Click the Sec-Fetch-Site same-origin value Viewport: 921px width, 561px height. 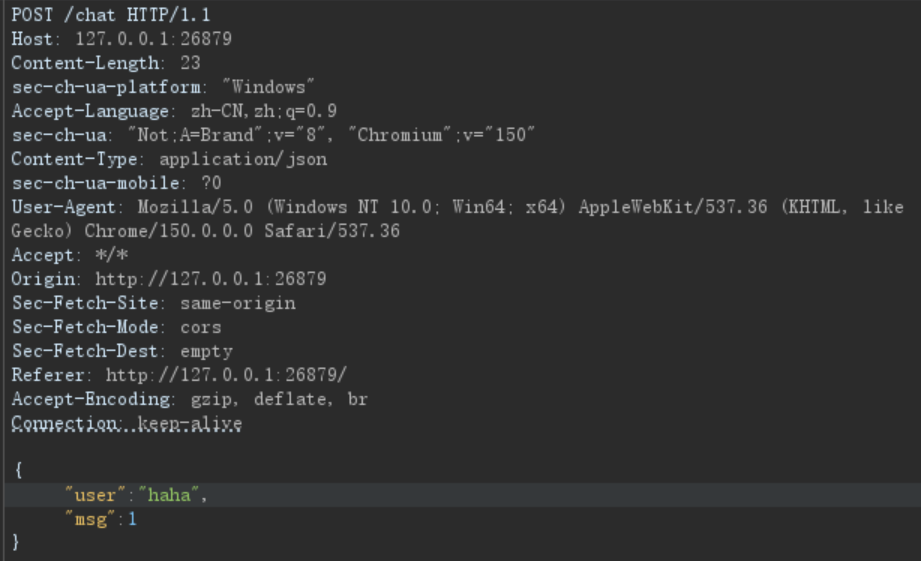pos(238,303)
